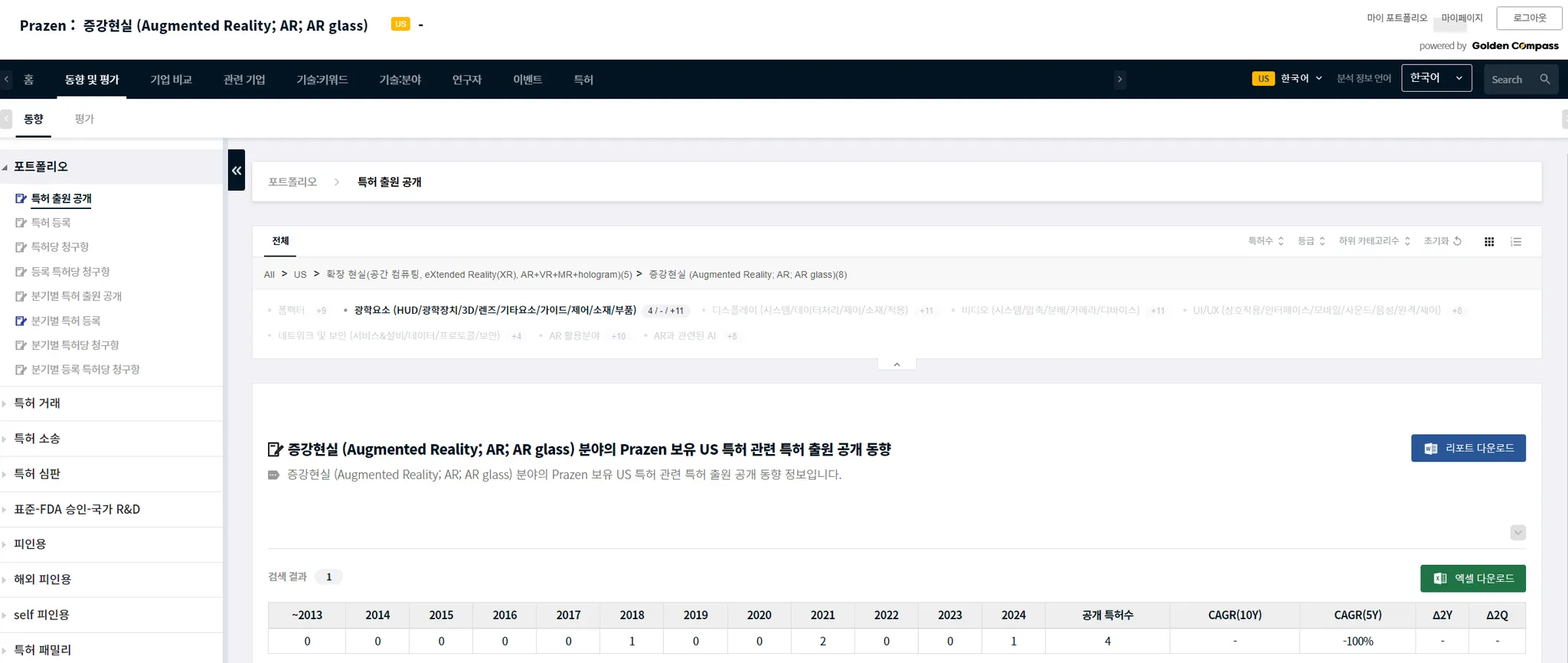Collapse the left sidebar panel
The height and width of the screenshot is (663, 1568).
click(237, 170)
